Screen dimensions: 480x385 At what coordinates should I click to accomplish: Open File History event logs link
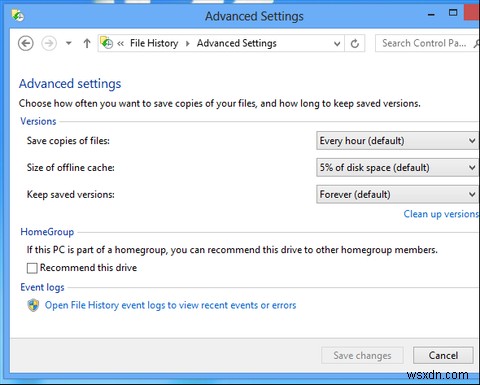click(x=170, y=305)
